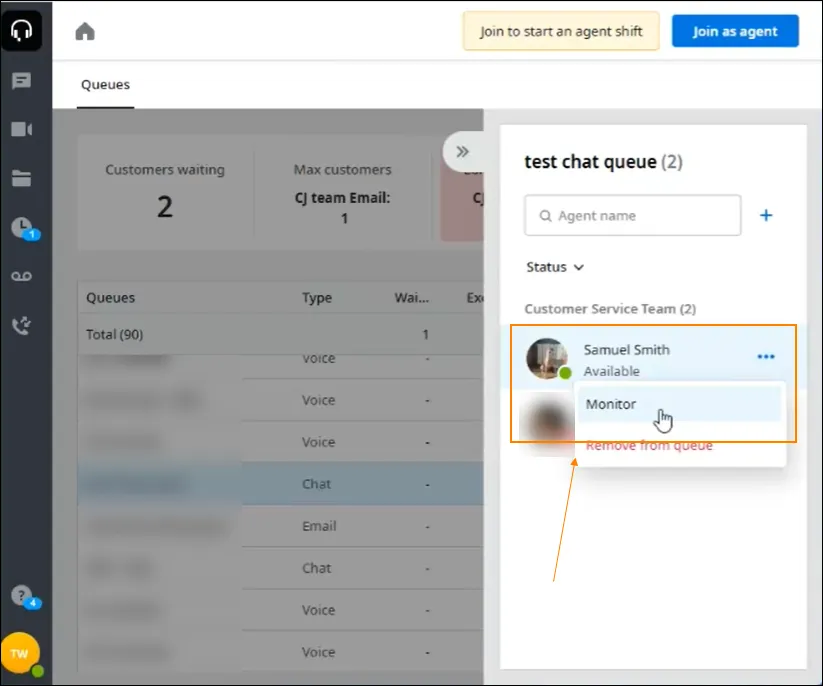823x686 pixels.
Task: Click the Customer Service Team (2) heading
Action: [610, 309]
